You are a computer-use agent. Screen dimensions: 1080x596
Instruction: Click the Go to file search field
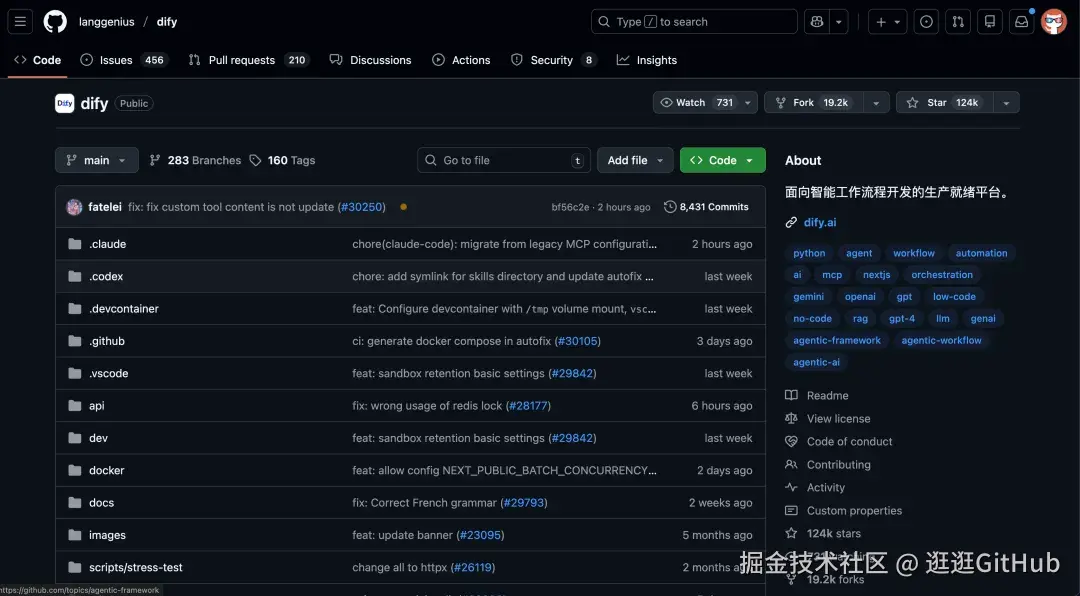503,161
